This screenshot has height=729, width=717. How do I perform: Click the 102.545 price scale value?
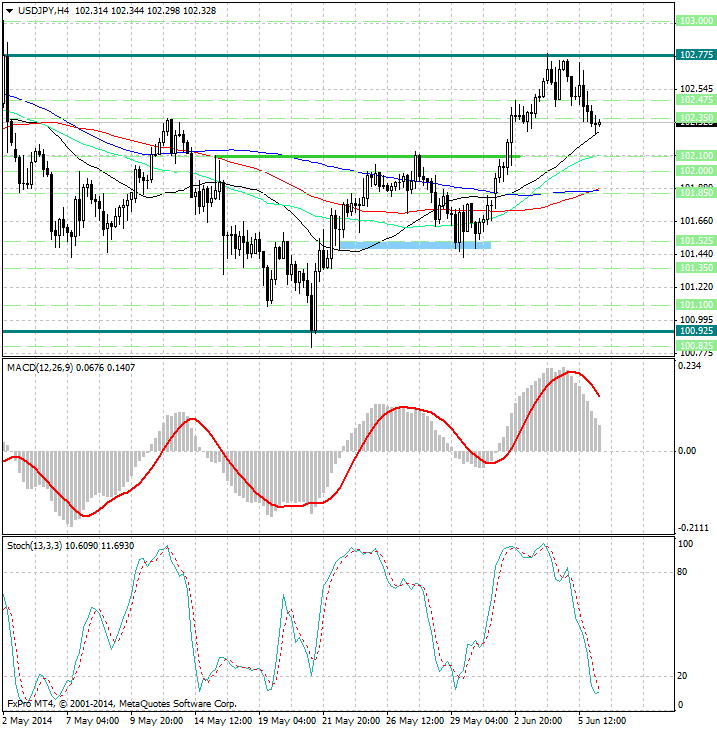pyautogui.click(x=696, y=88)
